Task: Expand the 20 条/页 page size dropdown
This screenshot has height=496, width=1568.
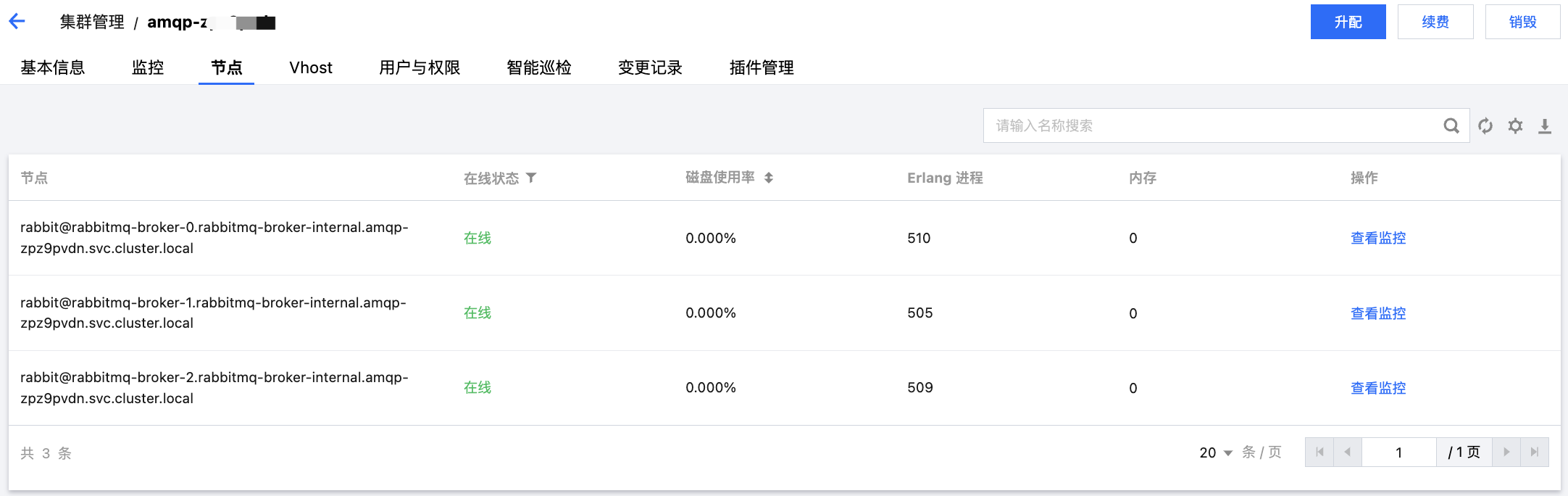Action: pos(1216,452)
